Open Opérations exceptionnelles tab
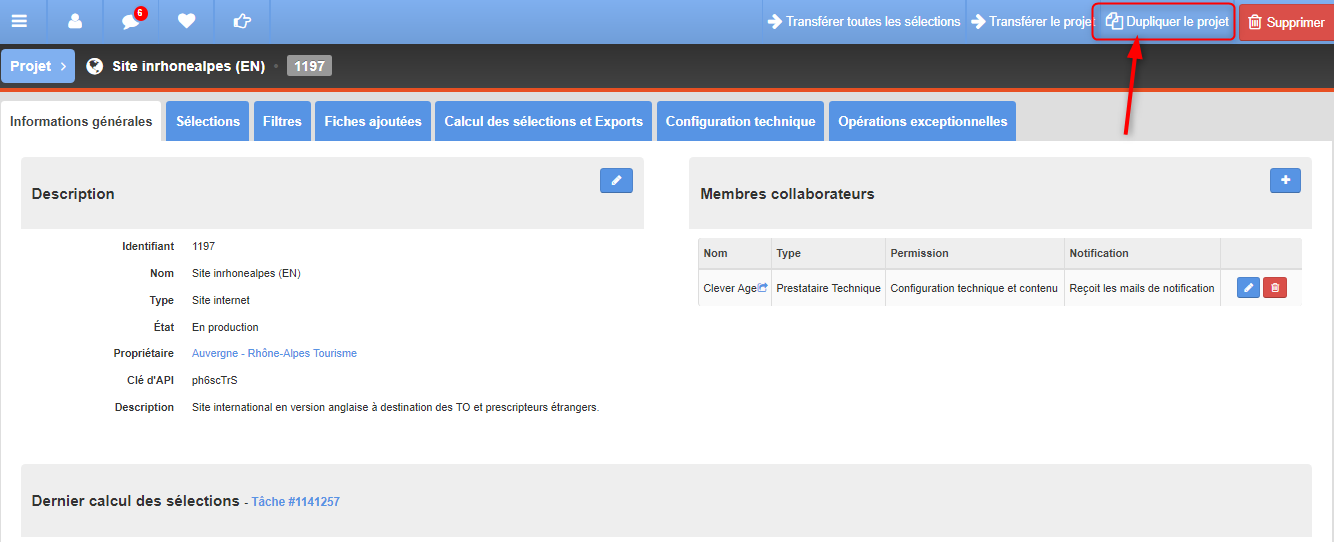This screenshot has height=542, width=1334. point(922,121)
